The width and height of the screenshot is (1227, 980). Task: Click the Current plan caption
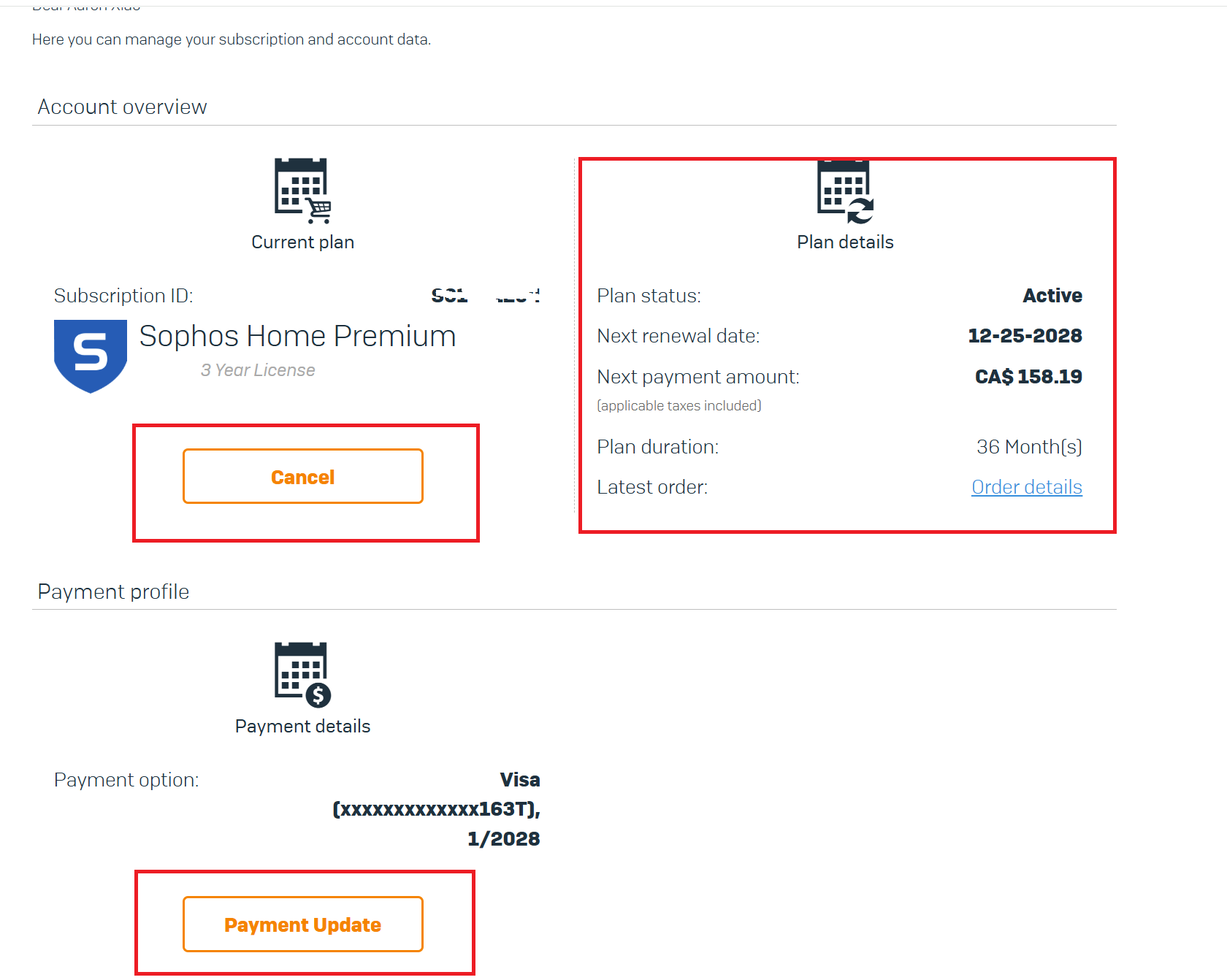click(x=303, y=242)
